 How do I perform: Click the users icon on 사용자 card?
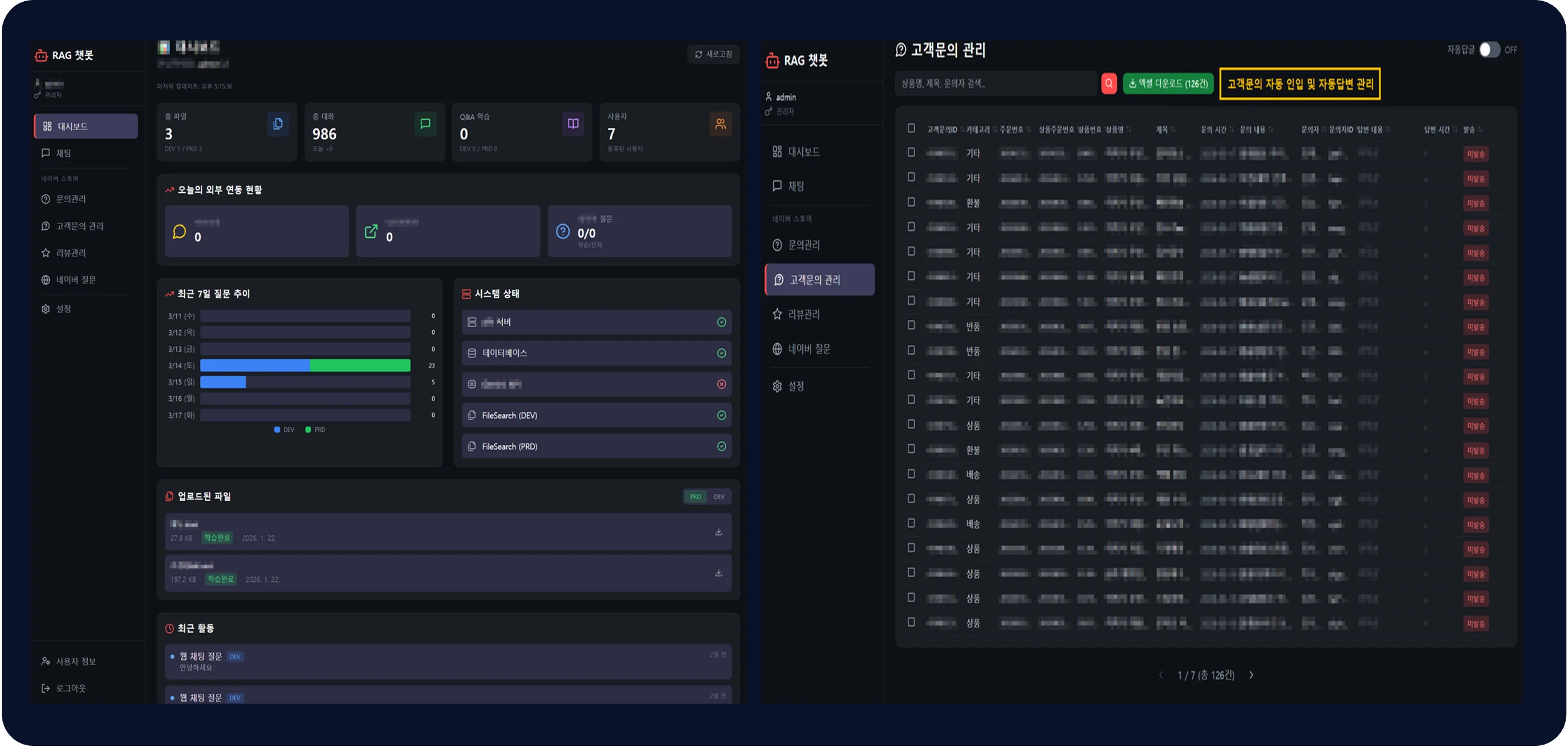[721, 124]
